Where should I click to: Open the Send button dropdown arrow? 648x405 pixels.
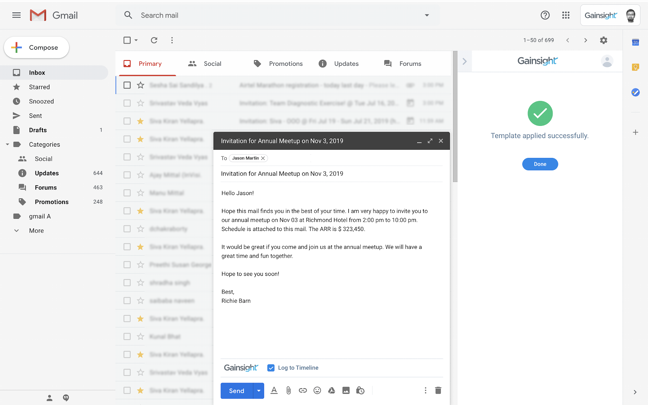(258, 391)
